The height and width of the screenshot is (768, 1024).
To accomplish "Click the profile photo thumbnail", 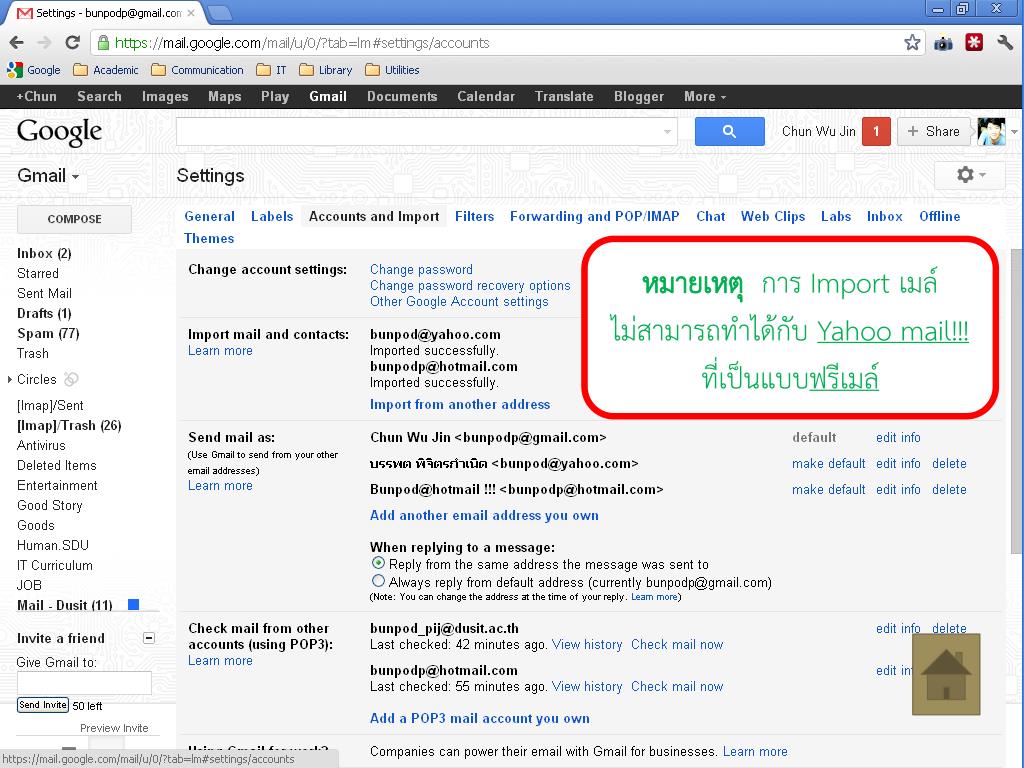I will (991, 132).
